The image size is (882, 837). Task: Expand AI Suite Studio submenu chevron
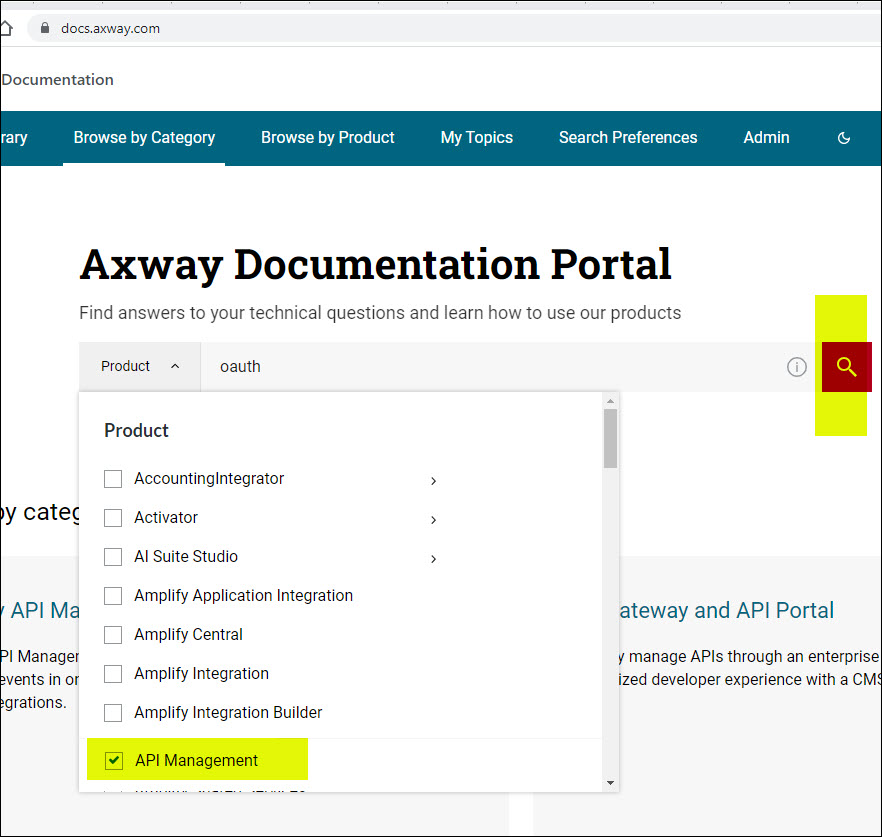(433, 559)
